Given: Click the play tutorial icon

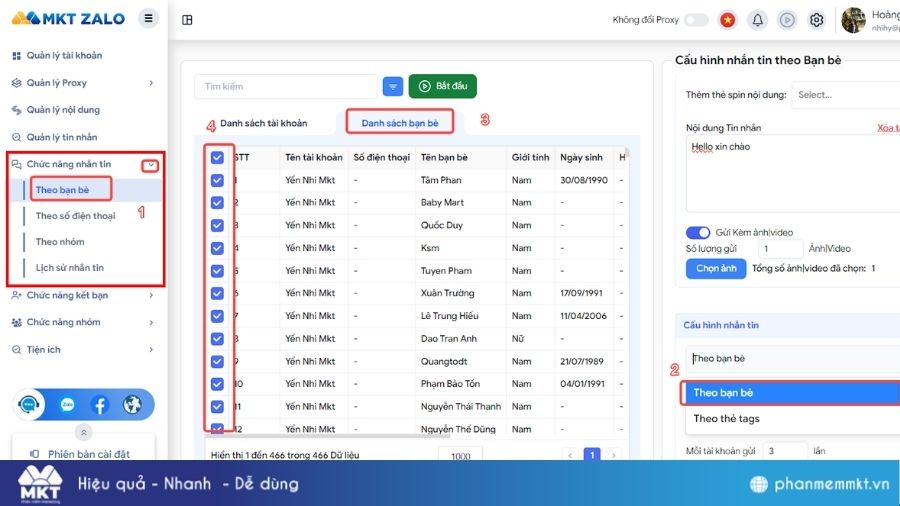Looking at the screenshot, I should point(787,20).
